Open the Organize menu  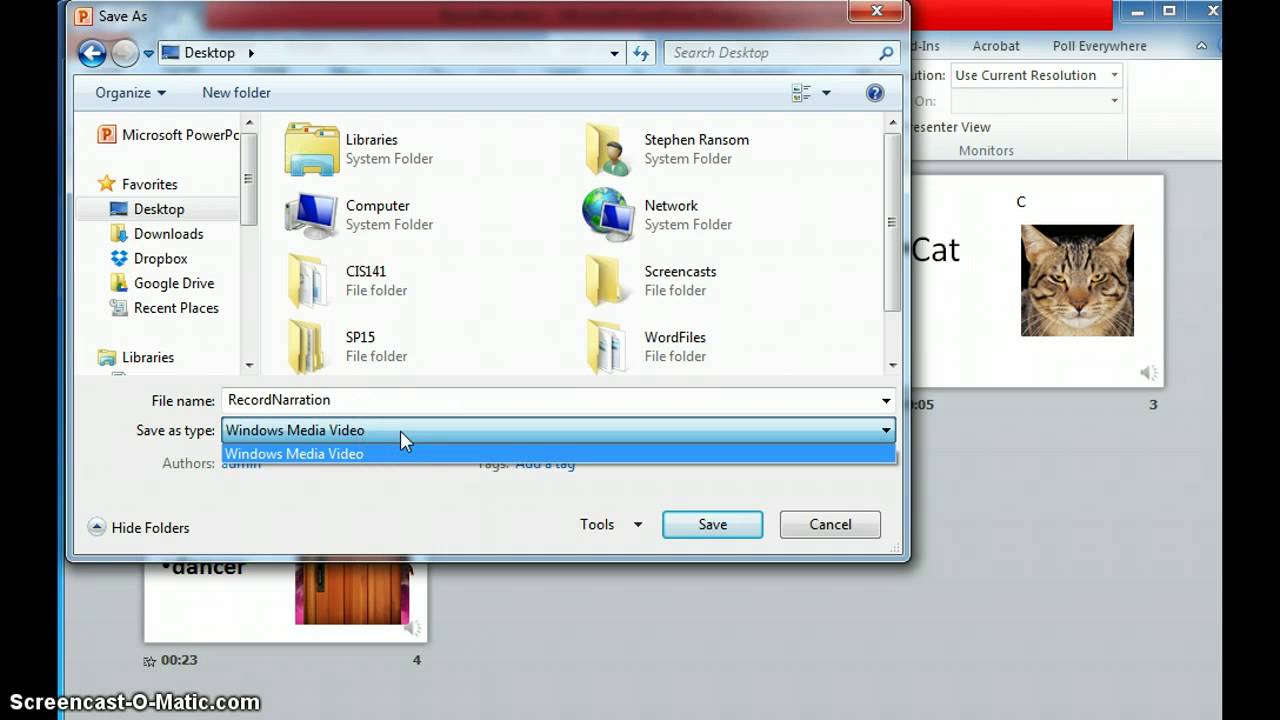pyautogui.click(x=130, y=92)
